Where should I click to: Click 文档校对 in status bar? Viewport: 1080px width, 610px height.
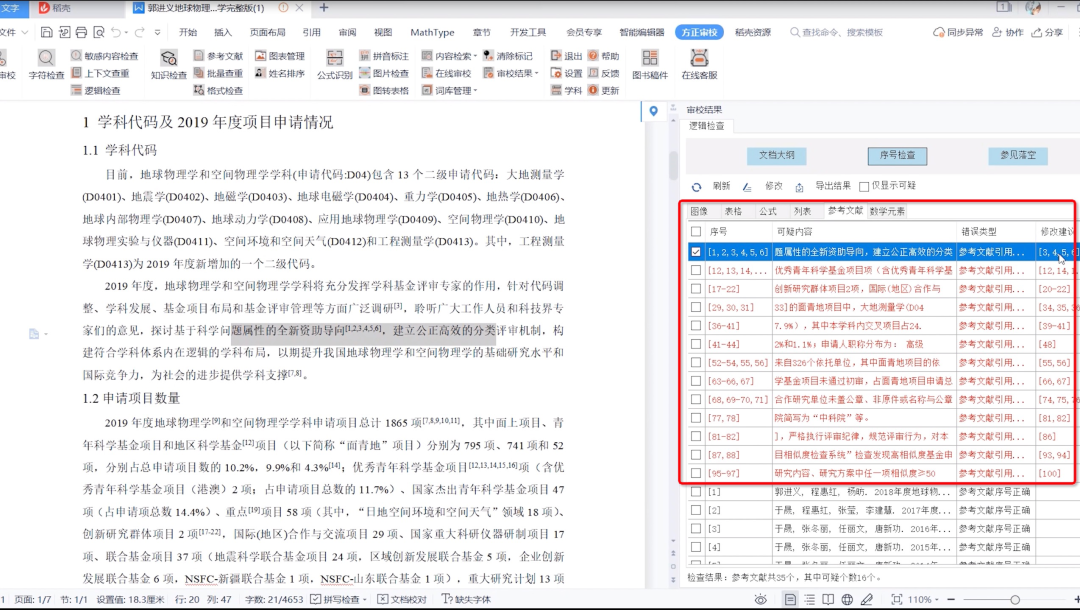tap(402, 600)
